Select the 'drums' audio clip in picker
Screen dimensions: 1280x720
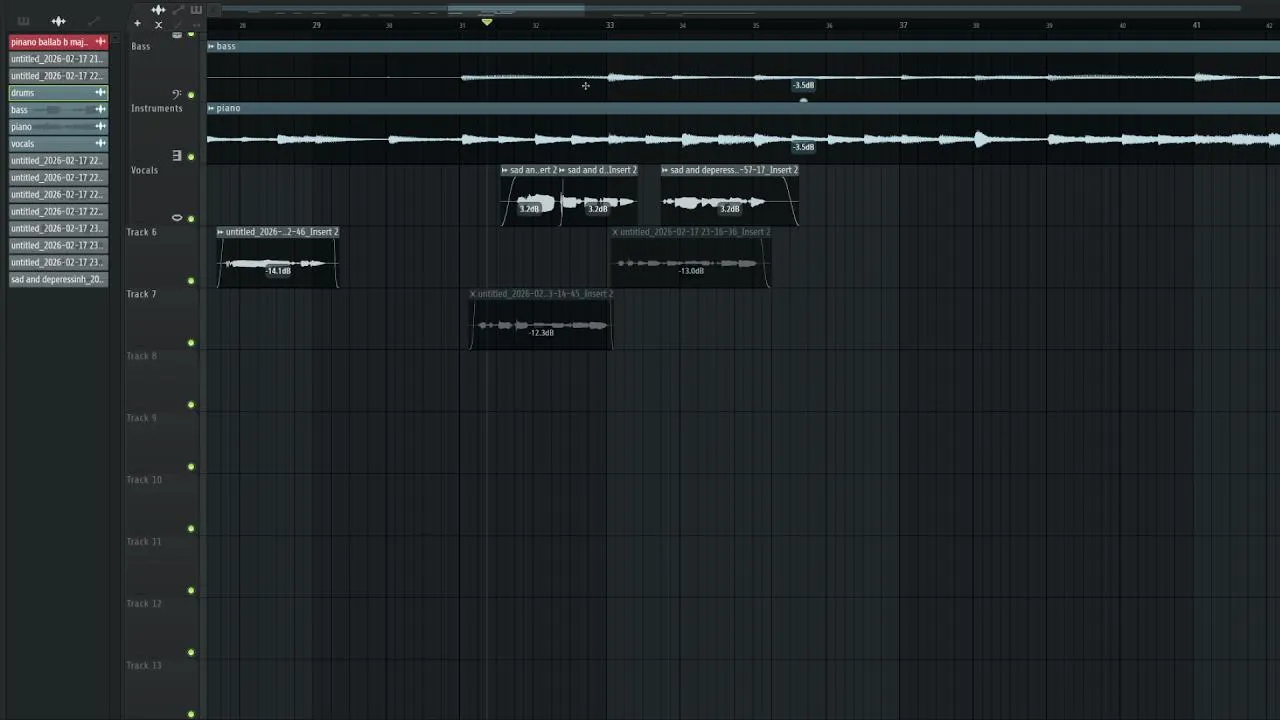[58, 93]
